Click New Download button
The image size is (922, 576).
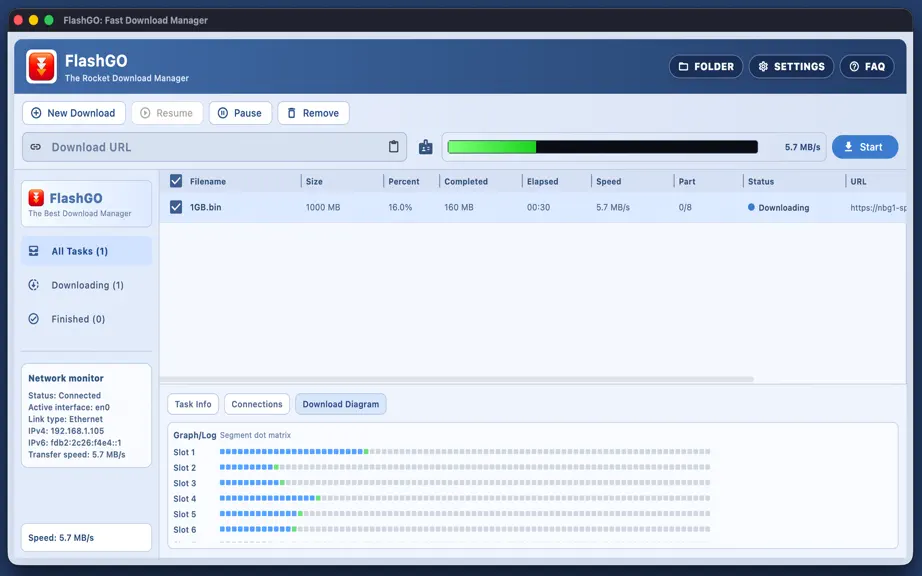74,113
